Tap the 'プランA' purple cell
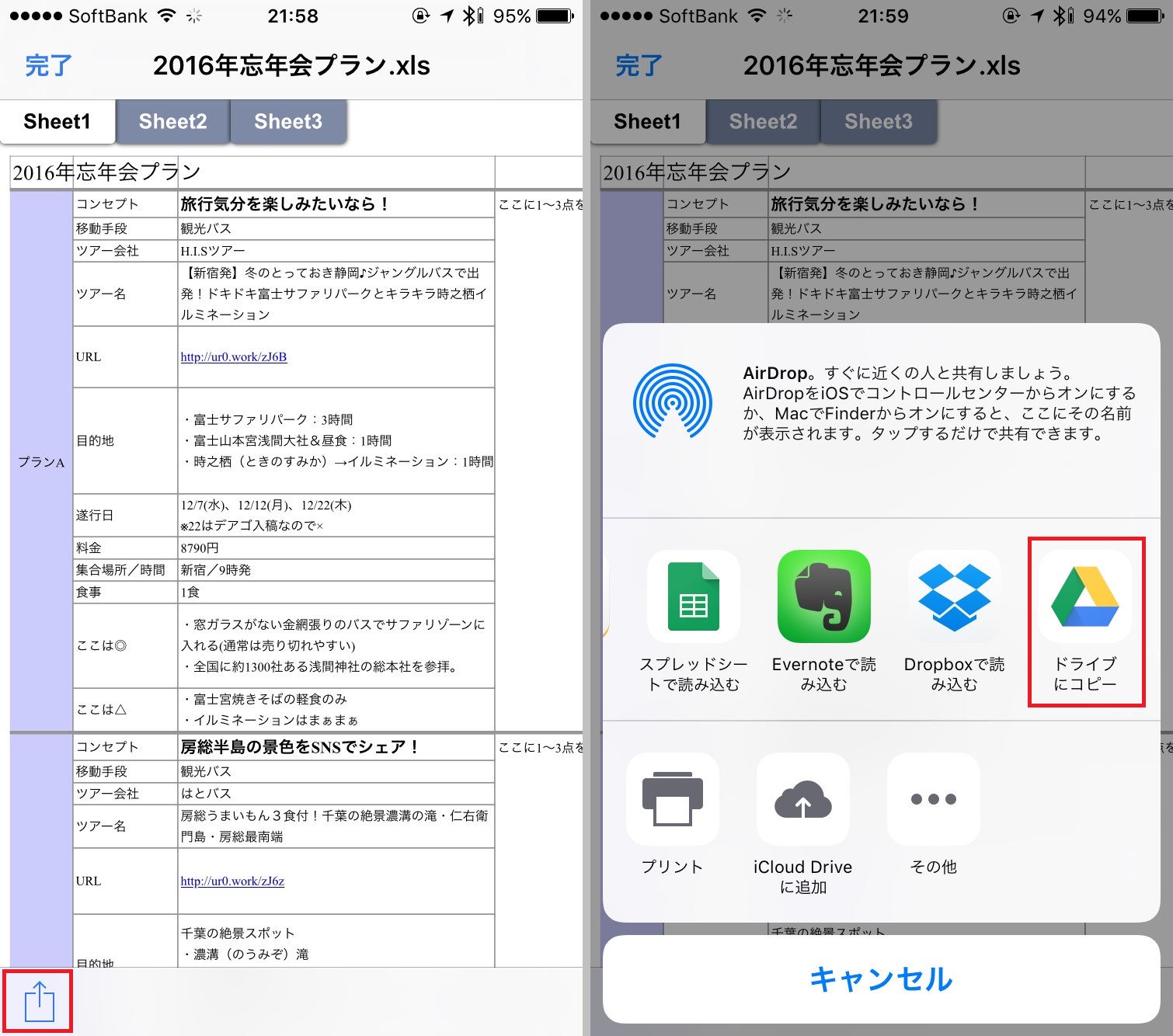This screenshot has height=1036, width=1173. (x=41, y=462)
